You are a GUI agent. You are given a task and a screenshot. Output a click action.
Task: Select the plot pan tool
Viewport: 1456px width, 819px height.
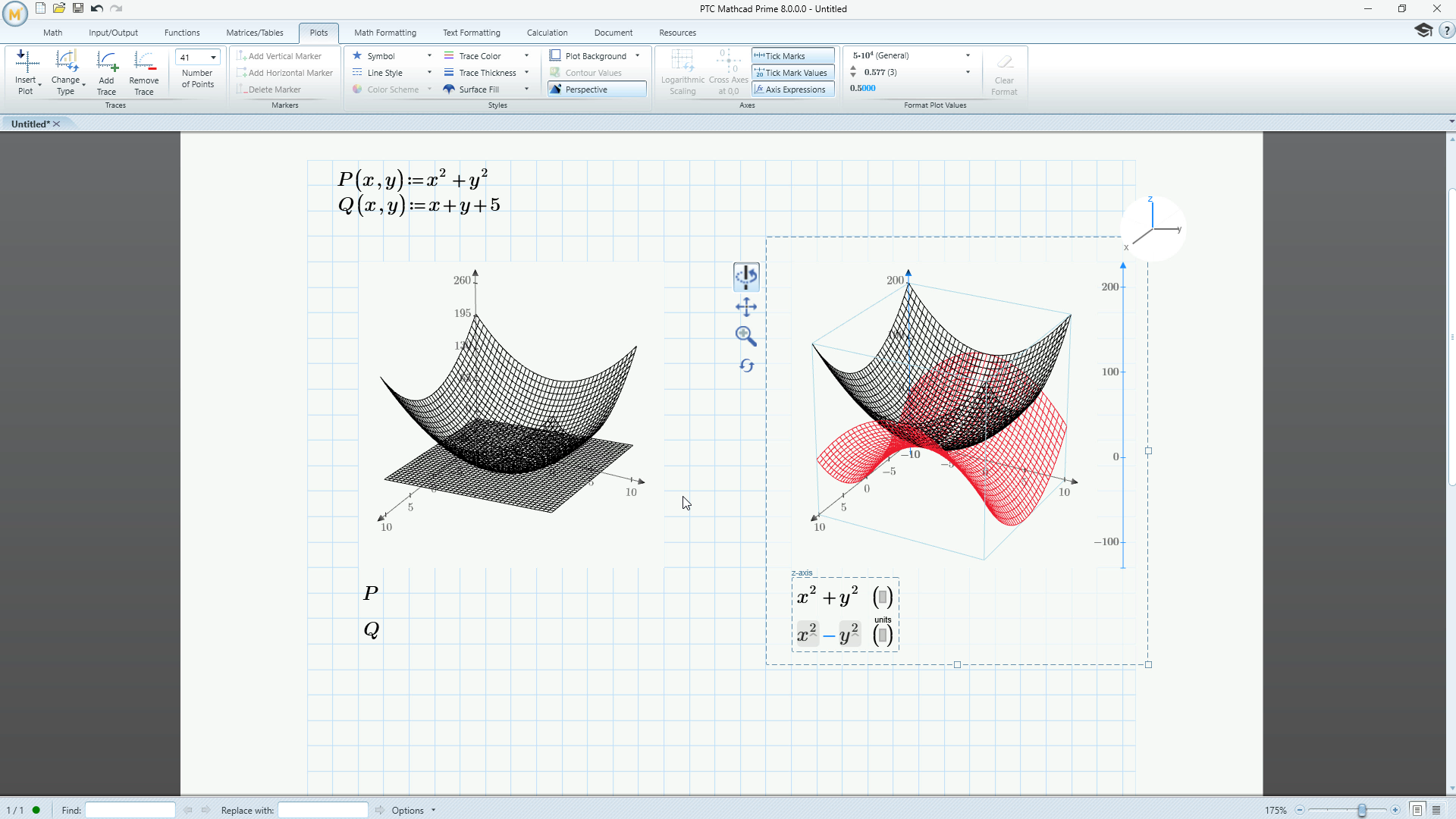(746, 307)
